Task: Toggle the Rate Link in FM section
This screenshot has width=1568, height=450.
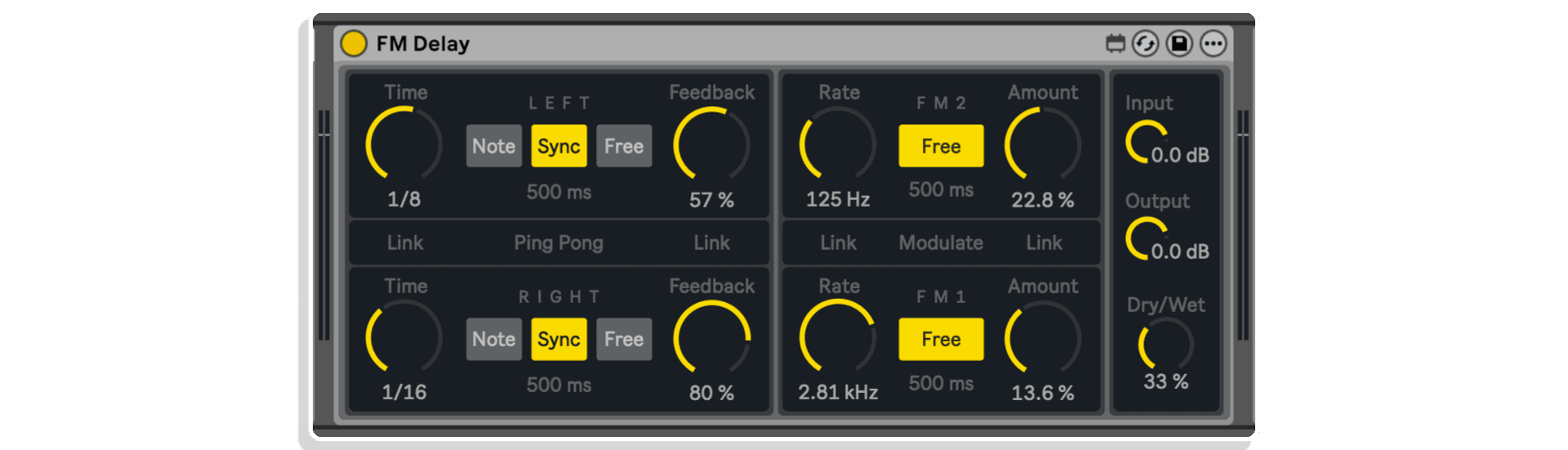Action: 839,243
